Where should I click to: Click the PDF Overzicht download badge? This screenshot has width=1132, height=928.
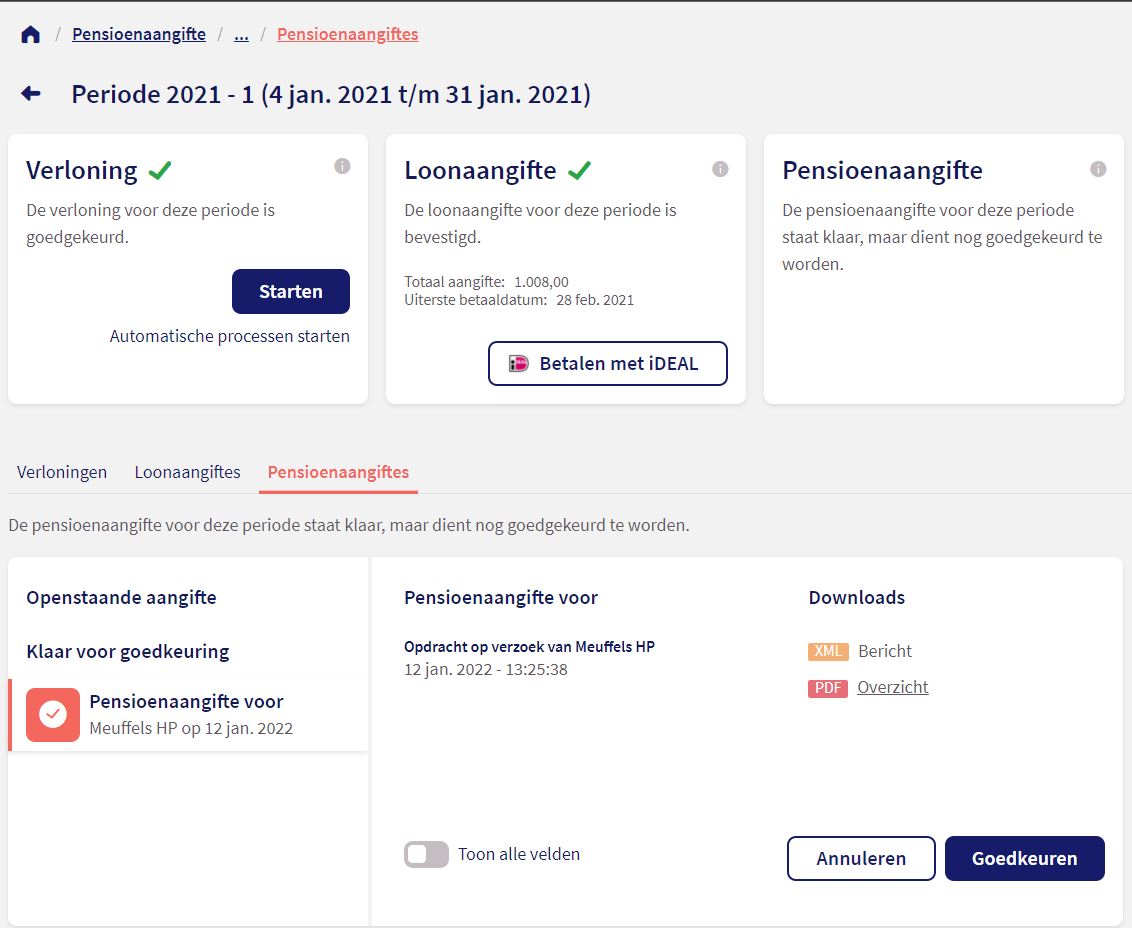[x=827, y=688]
